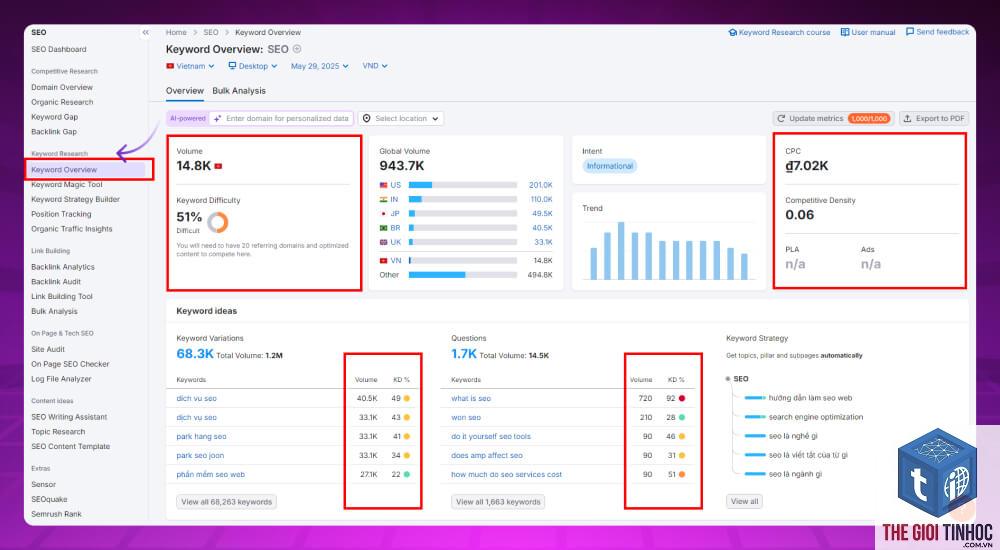Open the 'what is seo' question link

pos(471,398)
